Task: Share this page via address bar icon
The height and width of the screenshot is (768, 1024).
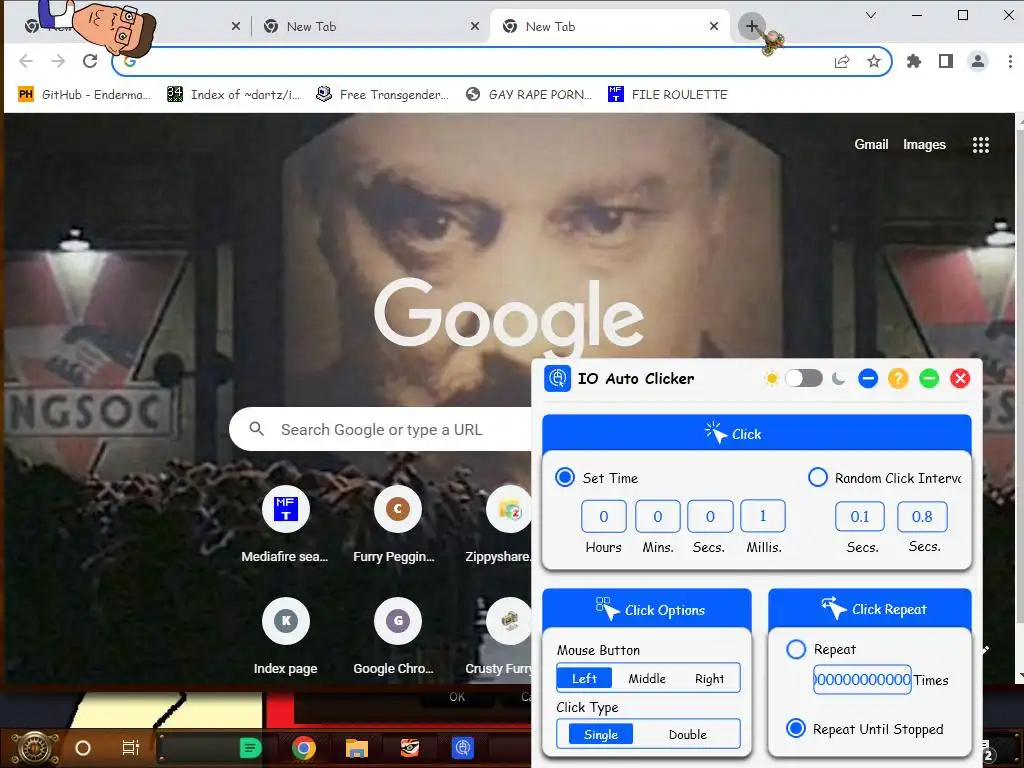Action: [842, 61]
